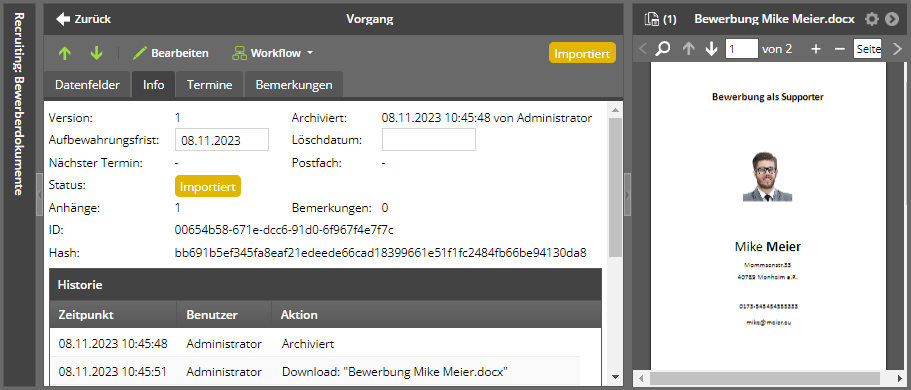Open the attachments list icon (1)
Screen dimensions: 911x390
[660, 19]
